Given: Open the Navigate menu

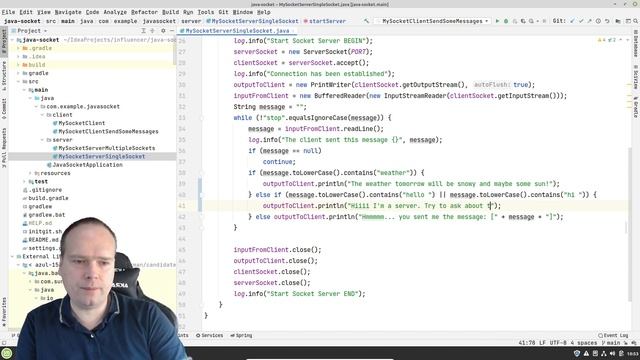Looking at the screenshot, I should coord(68,12).
